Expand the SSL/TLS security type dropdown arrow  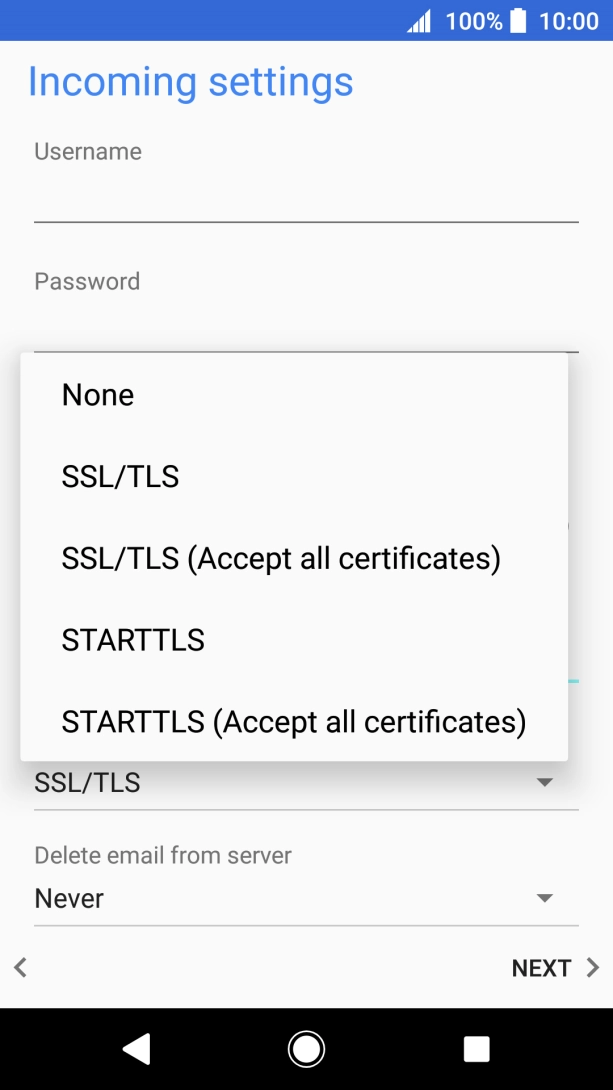click(545, 782)
